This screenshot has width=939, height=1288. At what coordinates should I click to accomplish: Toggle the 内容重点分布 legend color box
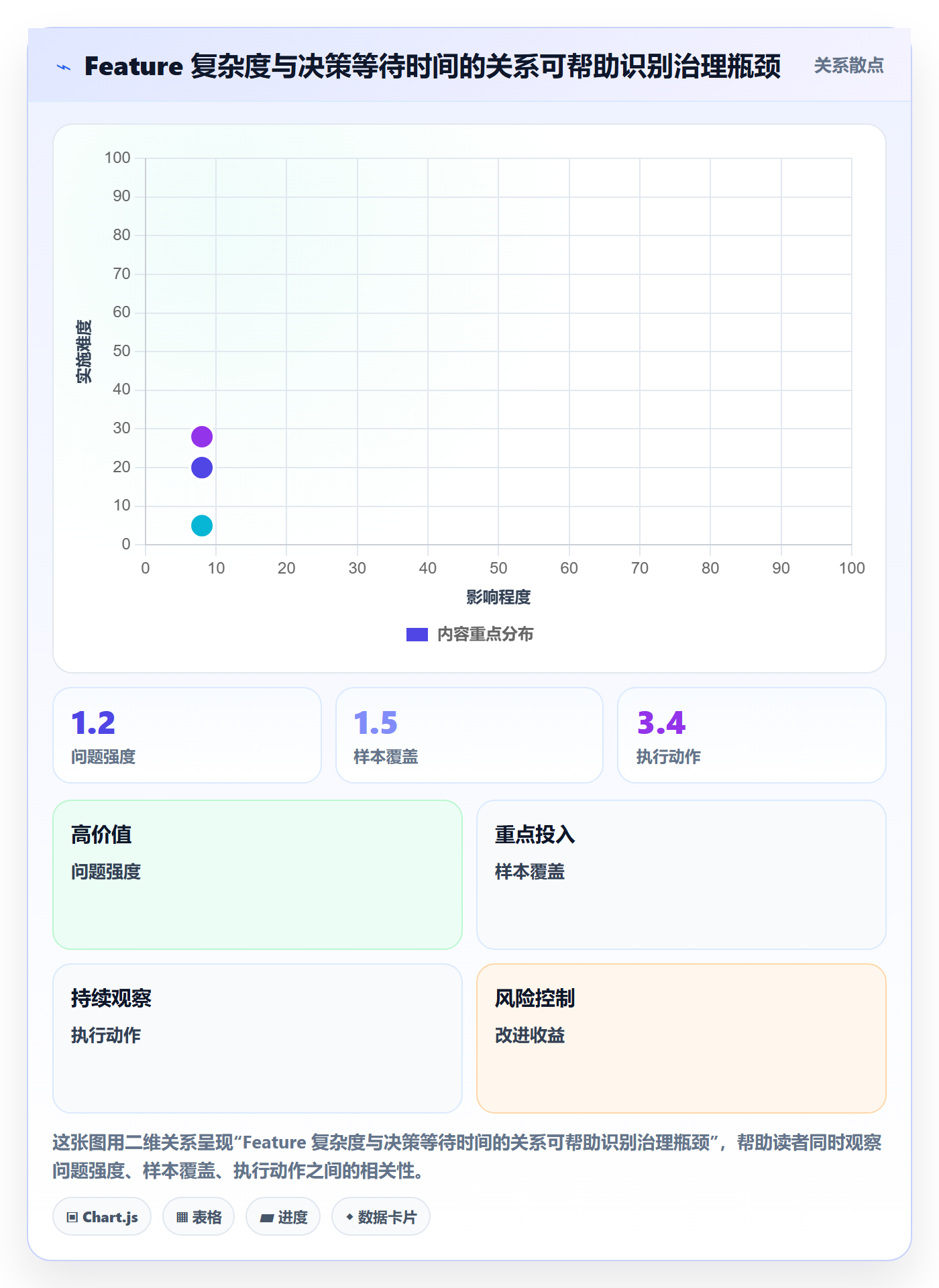click(417, 635)
